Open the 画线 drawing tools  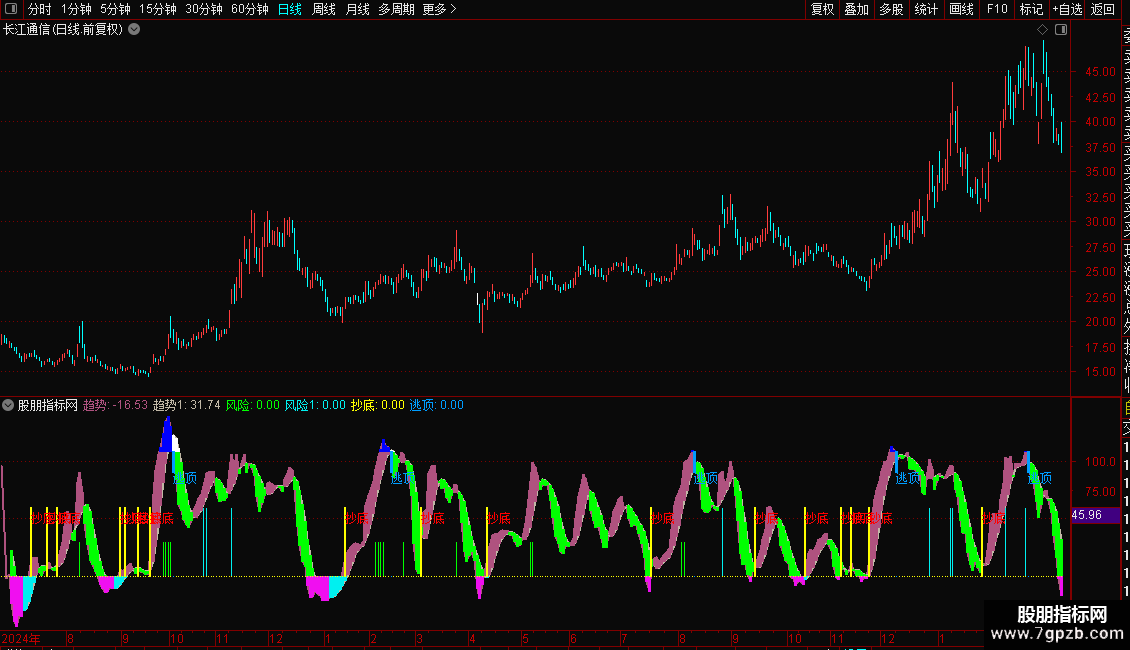pos(961,9)
